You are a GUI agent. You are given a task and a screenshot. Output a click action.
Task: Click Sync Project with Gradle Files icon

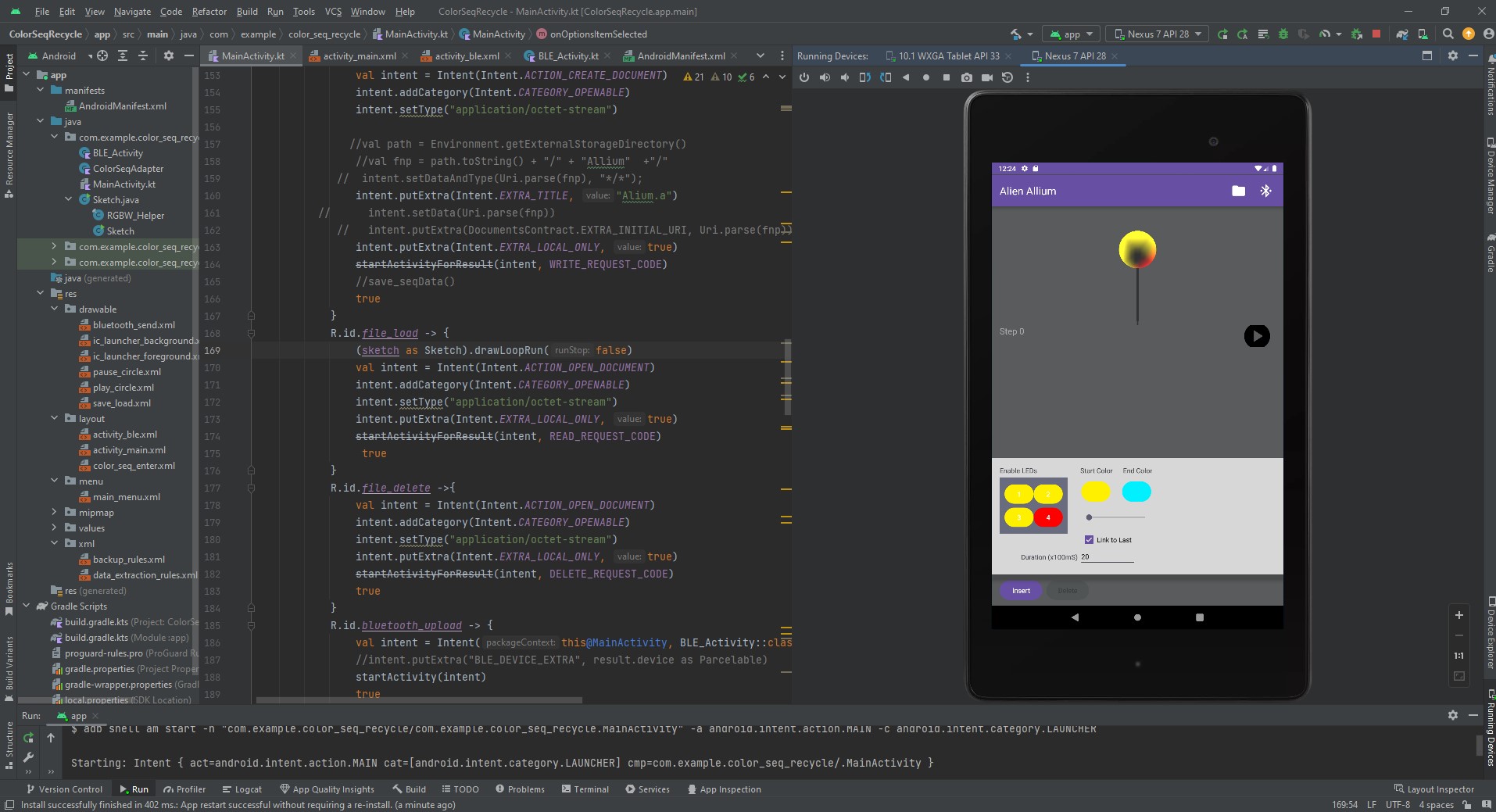click(1402, 34)
